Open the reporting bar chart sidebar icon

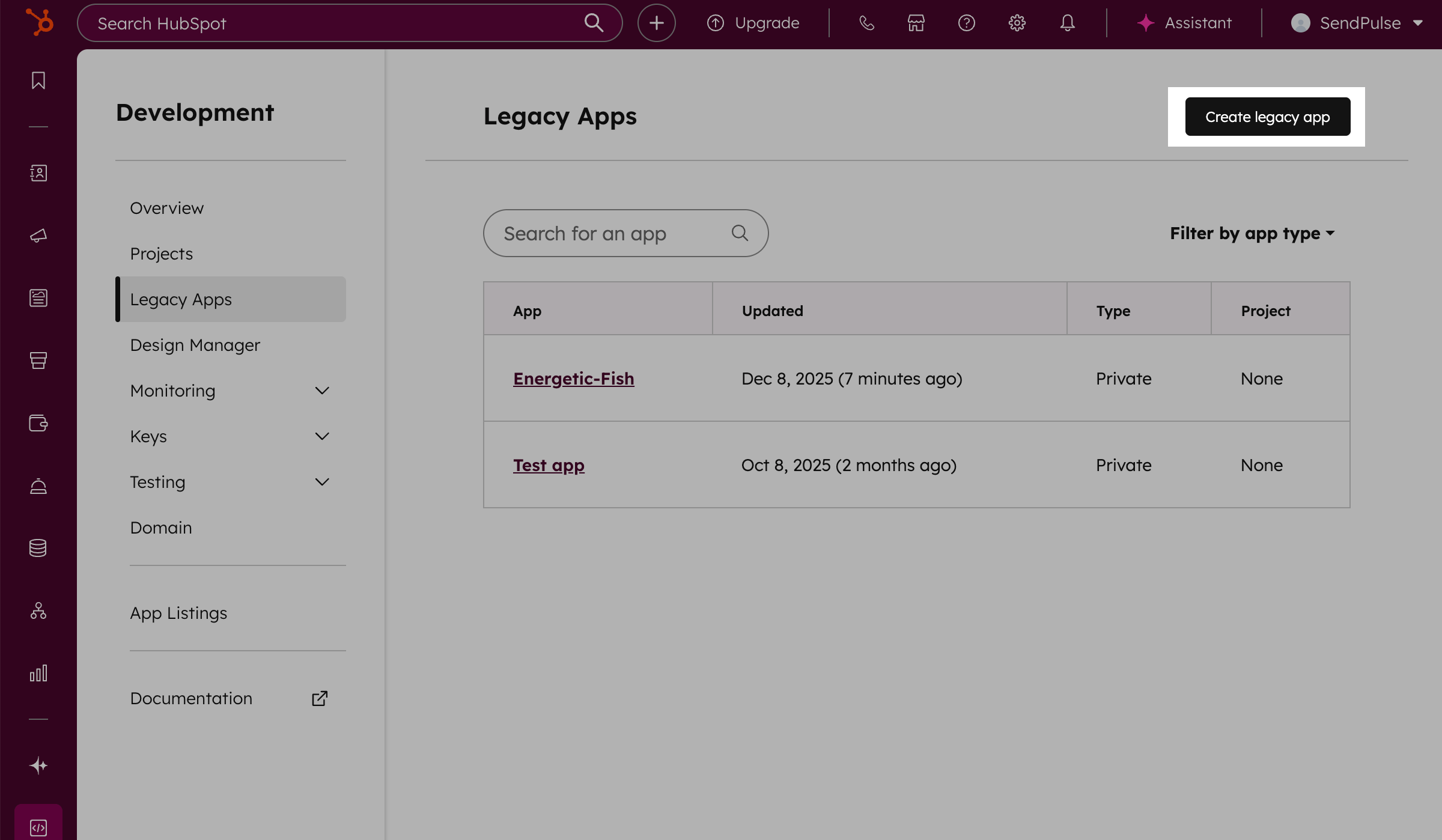pyautogui.click(x=38, y=673)
